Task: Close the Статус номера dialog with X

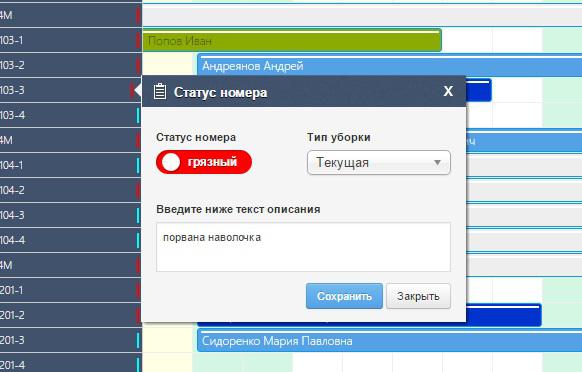Action: (x=448, y=91)
